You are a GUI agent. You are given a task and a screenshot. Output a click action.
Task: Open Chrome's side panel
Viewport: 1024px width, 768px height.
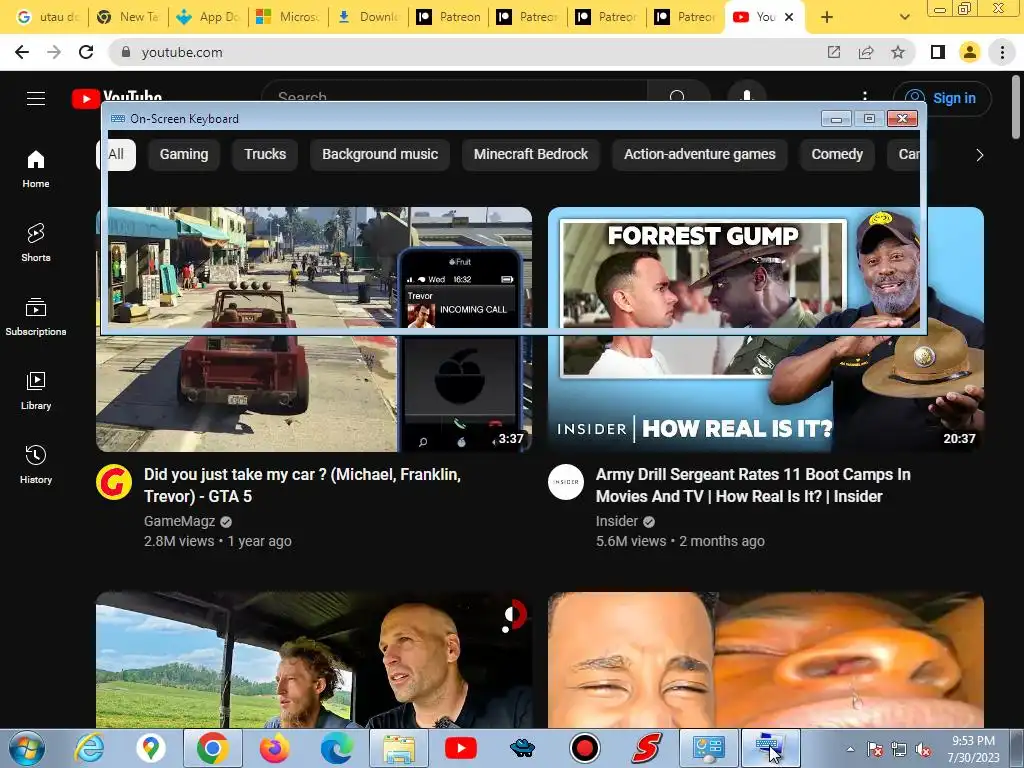point(938,52)
